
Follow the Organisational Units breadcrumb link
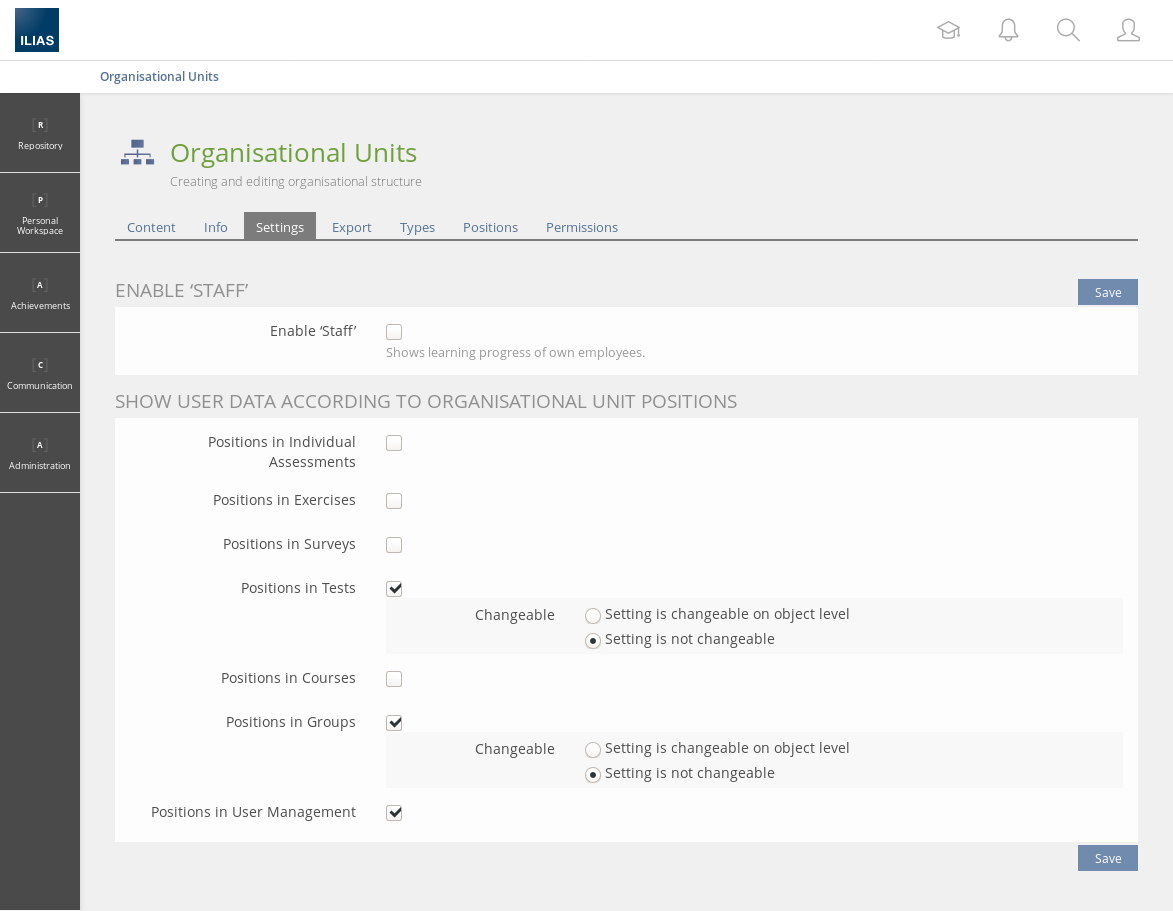pyautogui.click(x=159, y=76)
